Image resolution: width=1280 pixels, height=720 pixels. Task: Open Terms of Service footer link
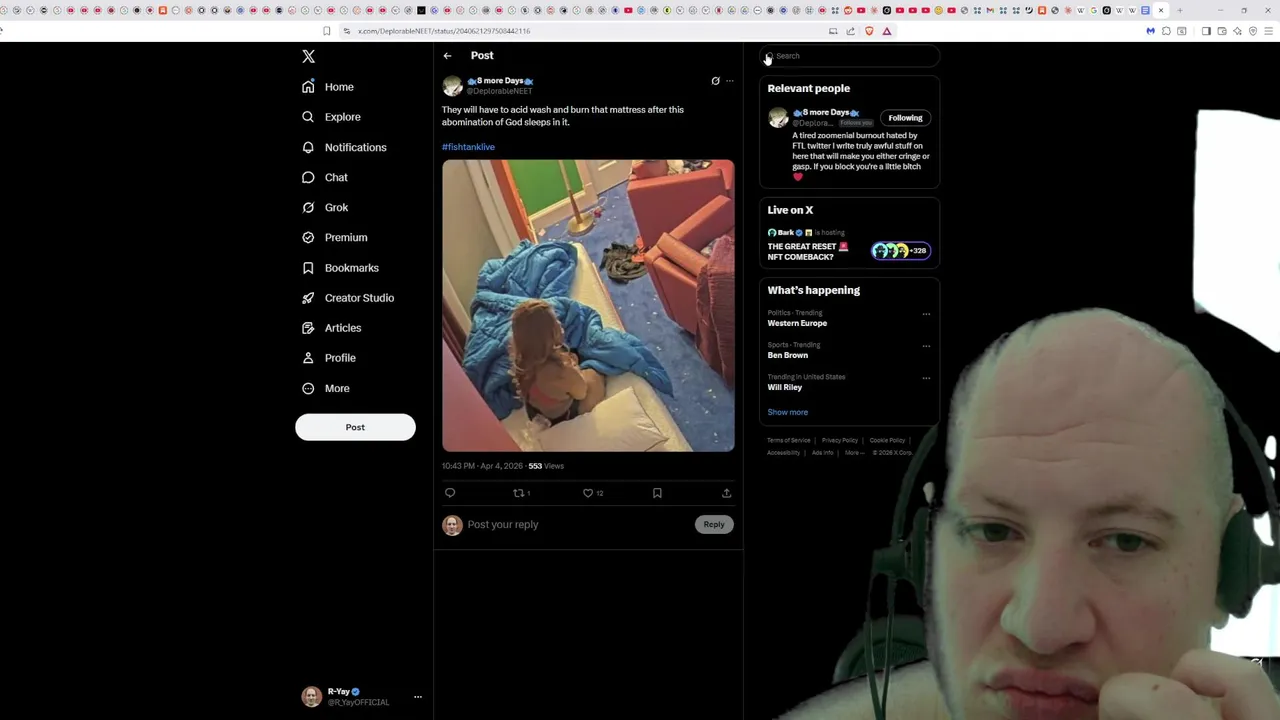point(789,440)
